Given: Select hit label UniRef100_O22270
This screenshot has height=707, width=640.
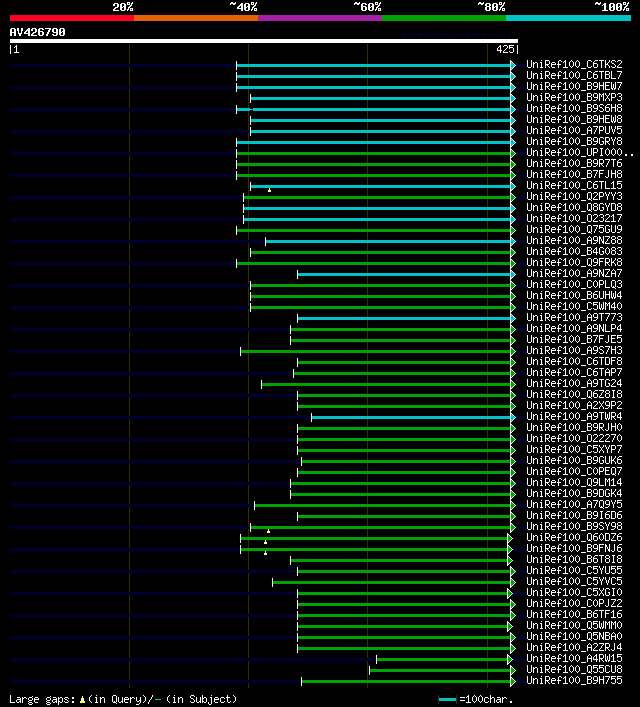Looking at the screenshot, I should point(574,439).
